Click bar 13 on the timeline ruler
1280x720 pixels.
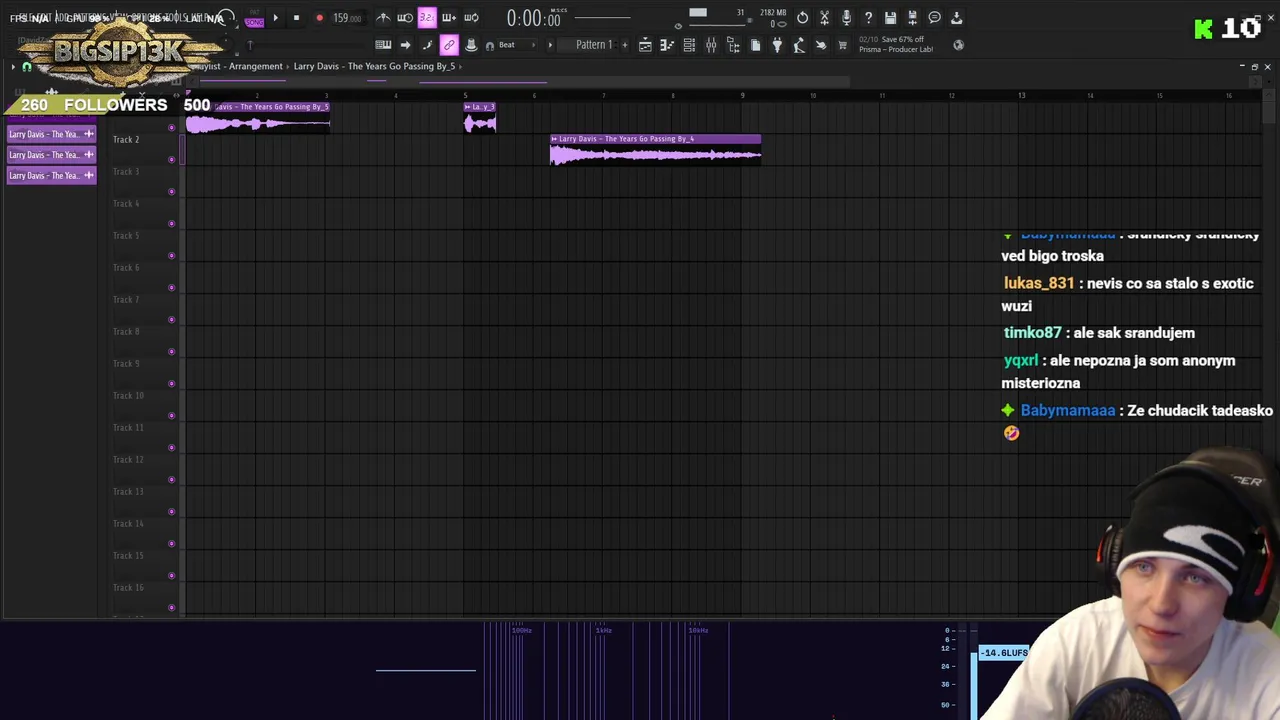tap(1021, 95)
